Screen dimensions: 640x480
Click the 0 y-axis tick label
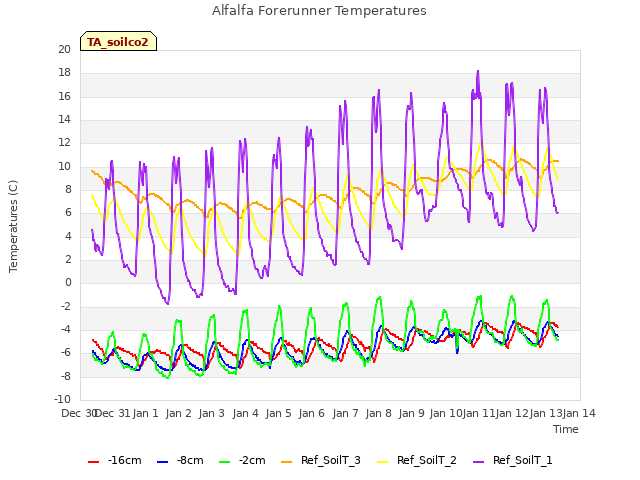(x=68, y=282)
